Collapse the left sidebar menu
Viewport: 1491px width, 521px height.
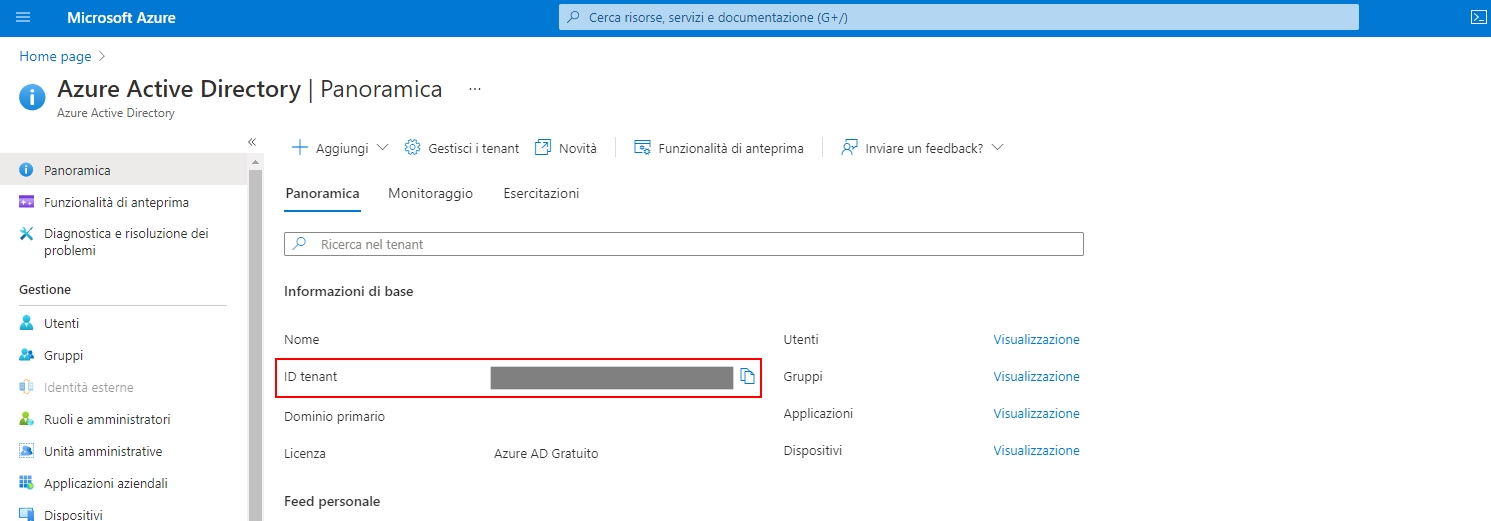(252, 142)
